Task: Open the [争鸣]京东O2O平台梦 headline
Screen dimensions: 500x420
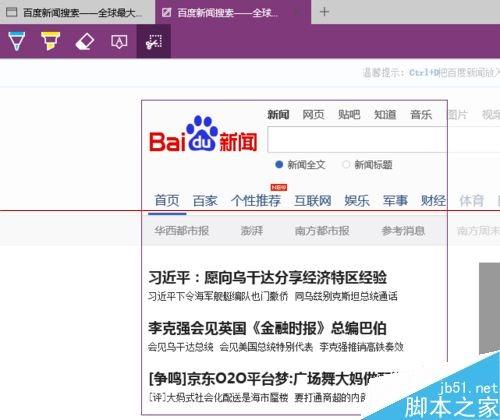Action: pyautogui.click(x=274, y=379)
